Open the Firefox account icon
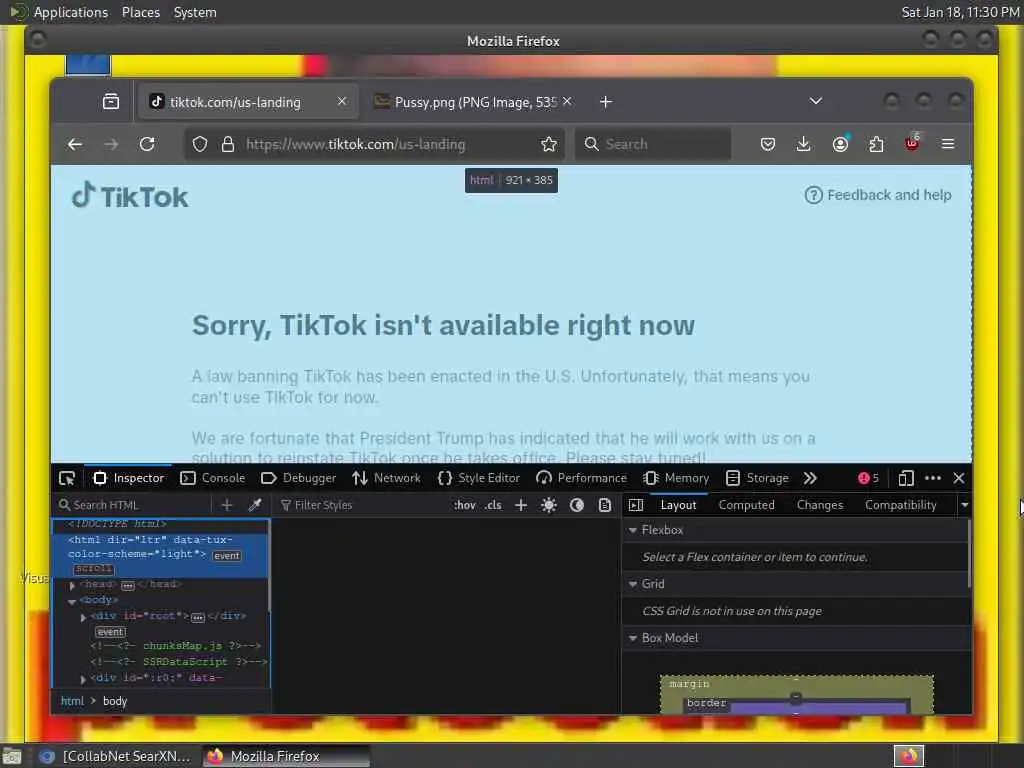Viewport: 1024px width, 768px height. coord(840,144)
